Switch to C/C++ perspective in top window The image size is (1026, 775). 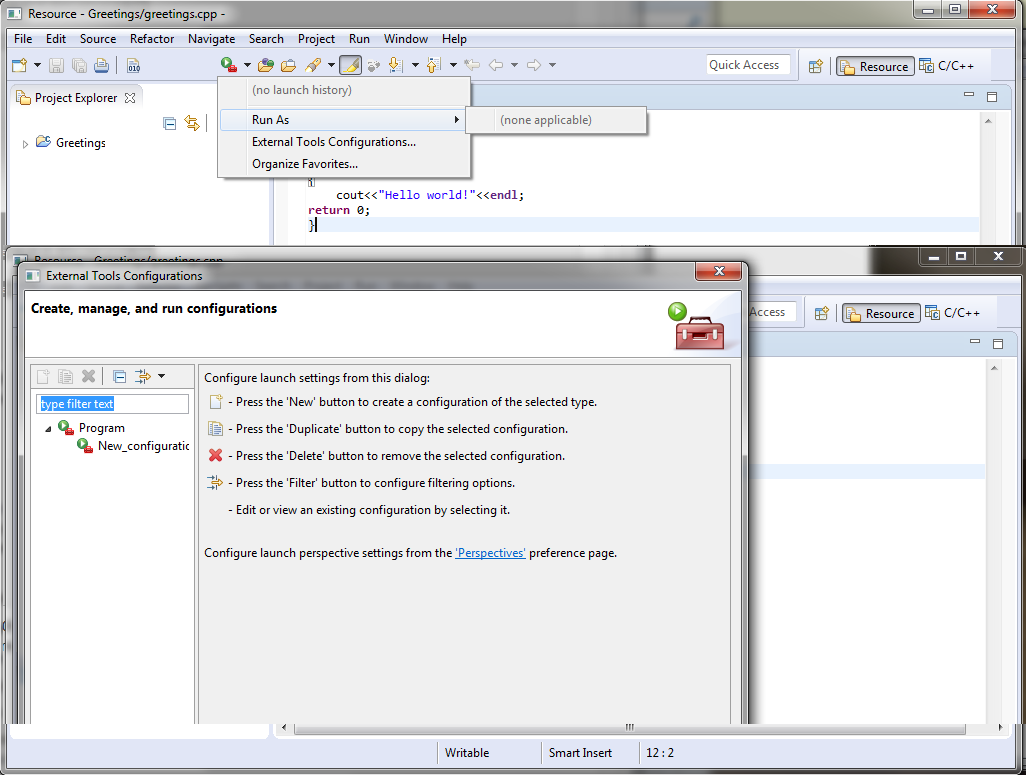(947, 66)
